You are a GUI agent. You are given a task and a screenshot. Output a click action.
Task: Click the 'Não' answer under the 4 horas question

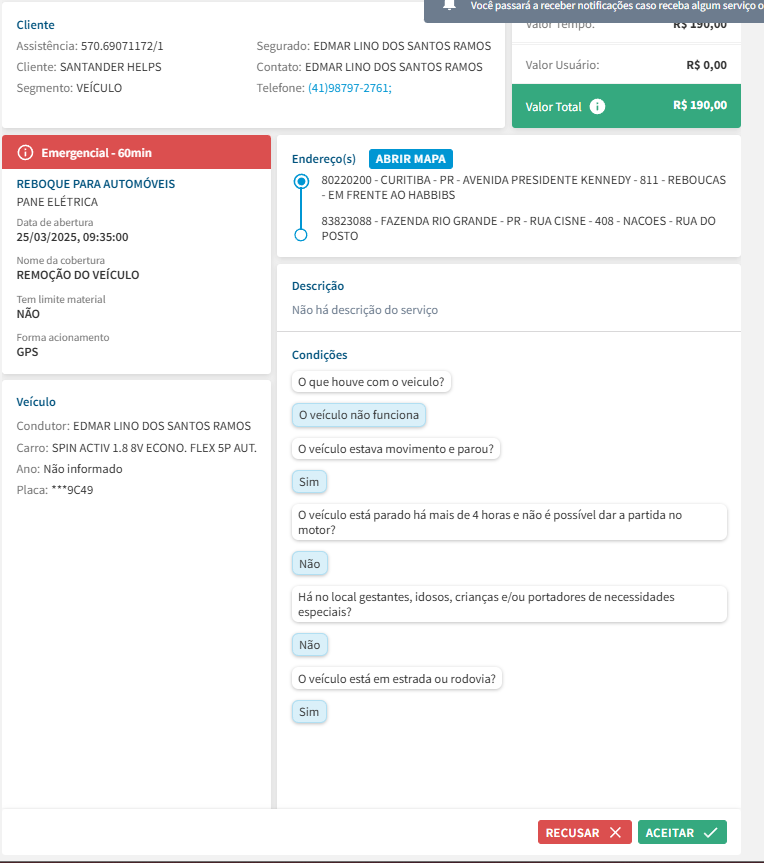309,564
